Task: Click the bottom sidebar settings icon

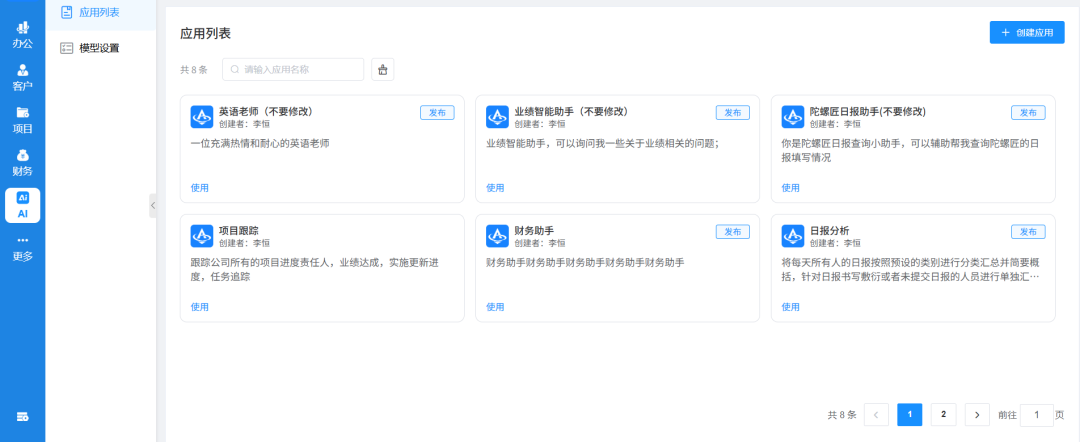Action: coord(23,417)
